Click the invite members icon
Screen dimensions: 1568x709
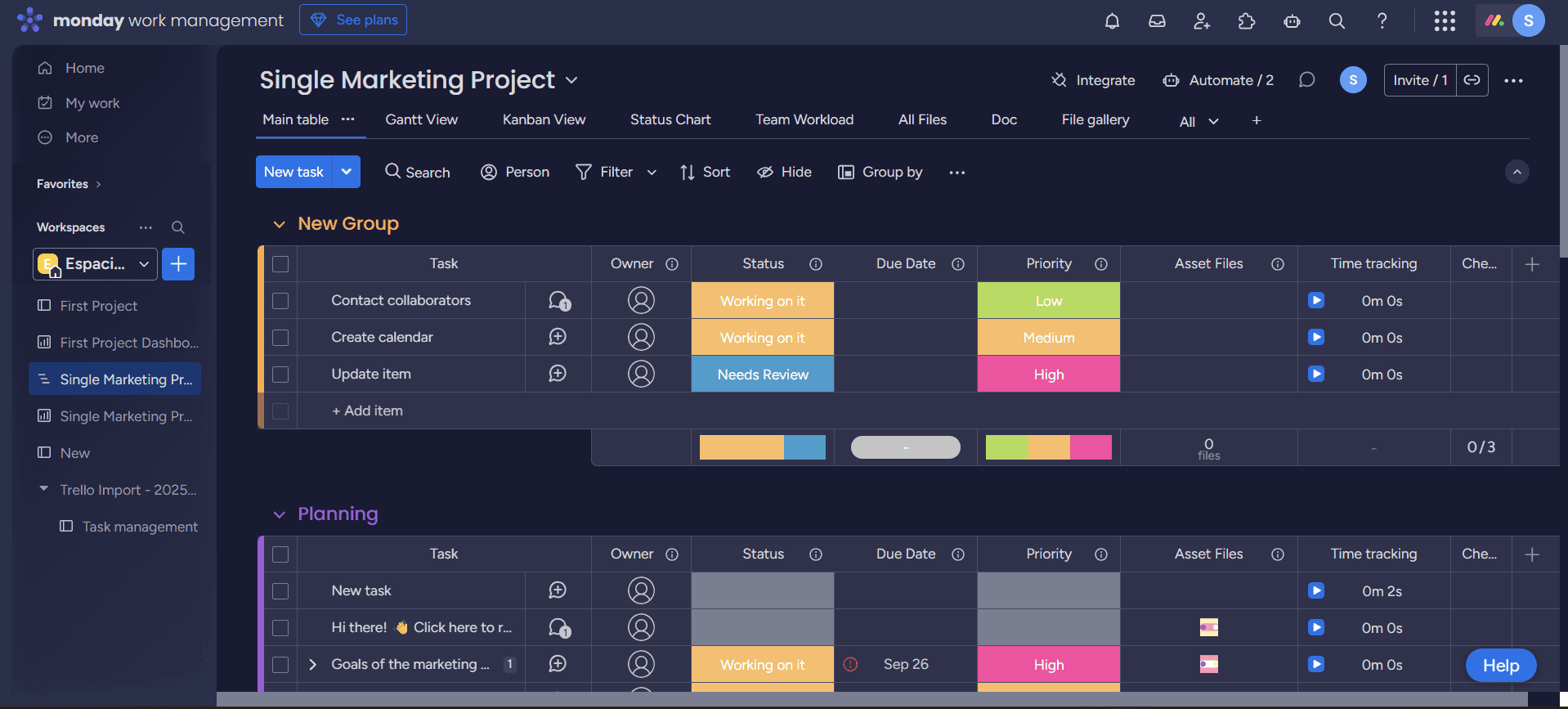[x=1201, y=21]
